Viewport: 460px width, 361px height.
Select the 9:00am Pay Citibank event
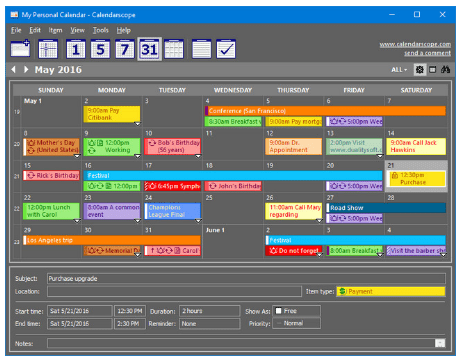112,114
